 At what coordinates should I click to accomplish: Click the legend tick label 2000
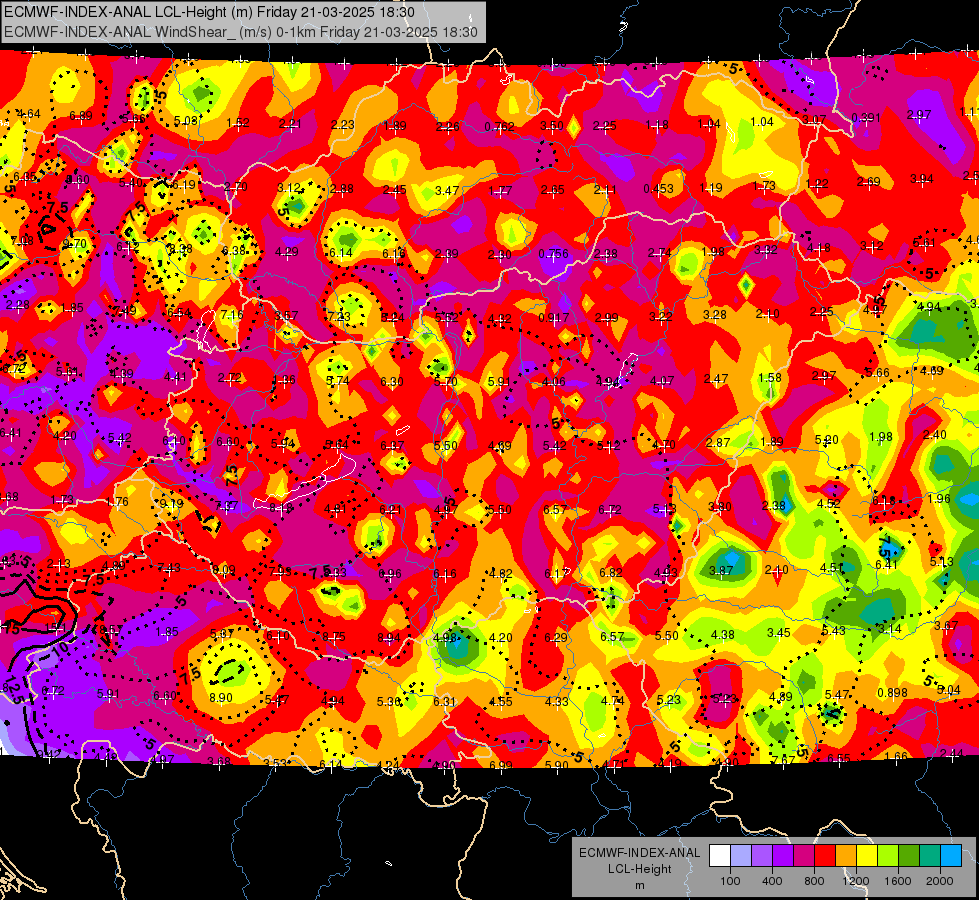(940, 881)
